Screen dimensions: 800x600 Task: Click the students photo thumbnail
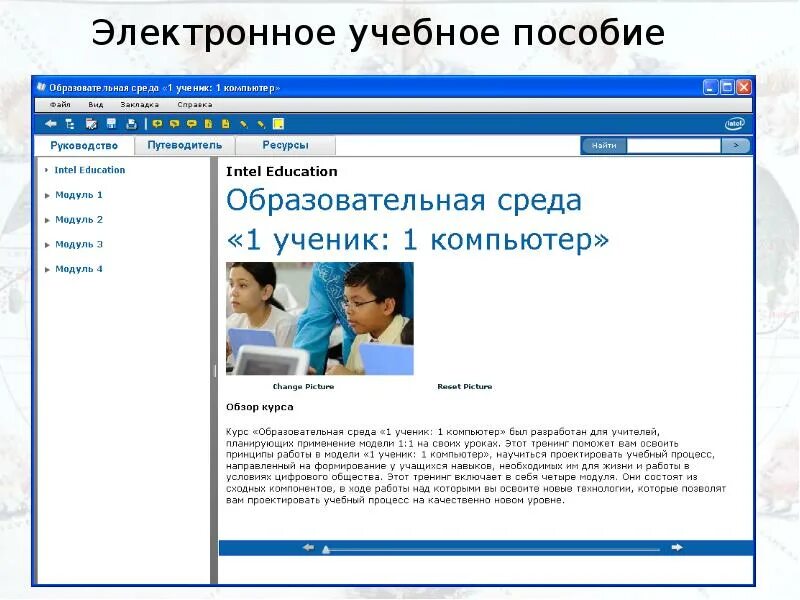pyautogui.click(x=320, y=319)
